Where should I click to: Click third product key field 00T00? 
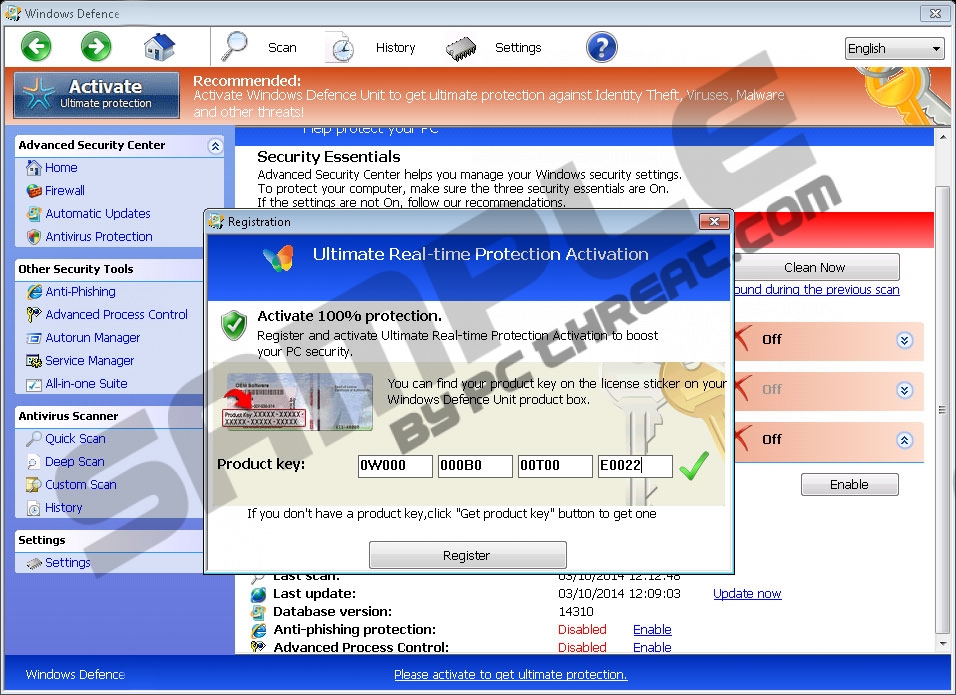pos(555,466)
